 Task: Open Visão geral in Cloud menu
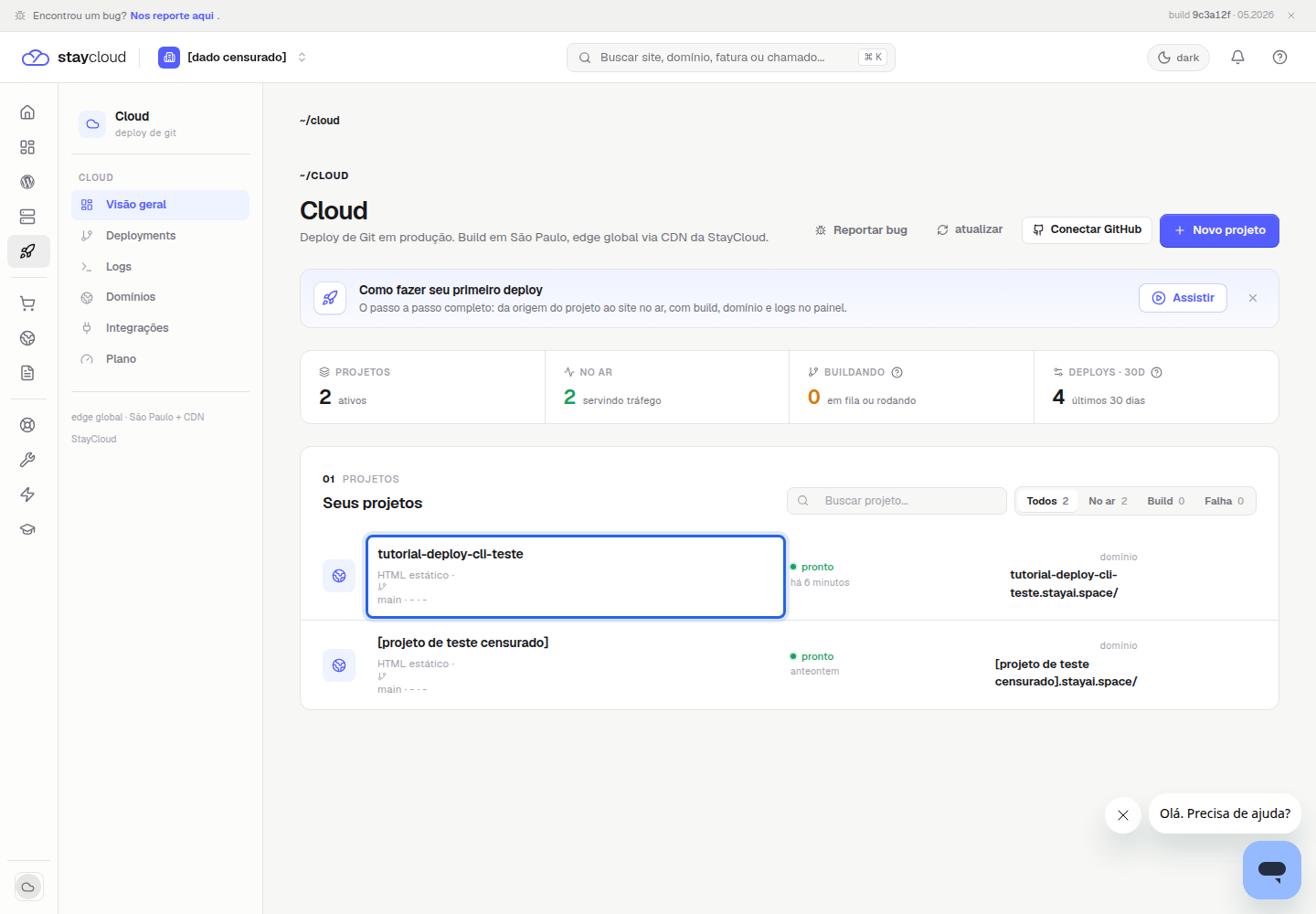[x=160, y=205]
